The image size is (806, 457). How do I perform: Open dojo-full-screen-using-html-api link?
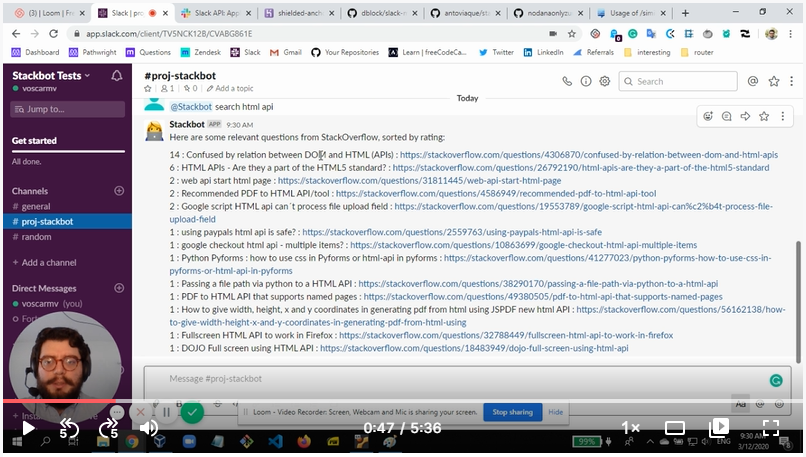pyautogui.click(x=474, y=349)
